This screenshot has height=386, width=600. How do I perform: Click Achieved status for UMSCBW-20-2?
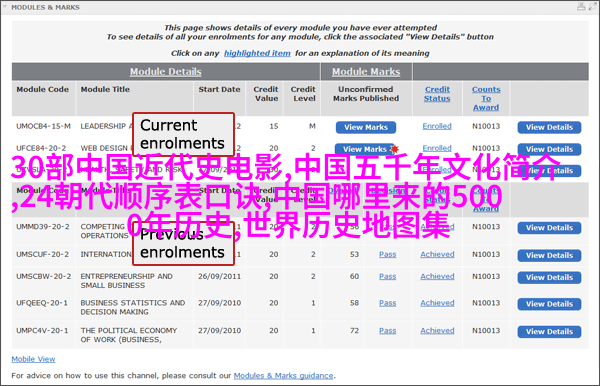point(437,276)
